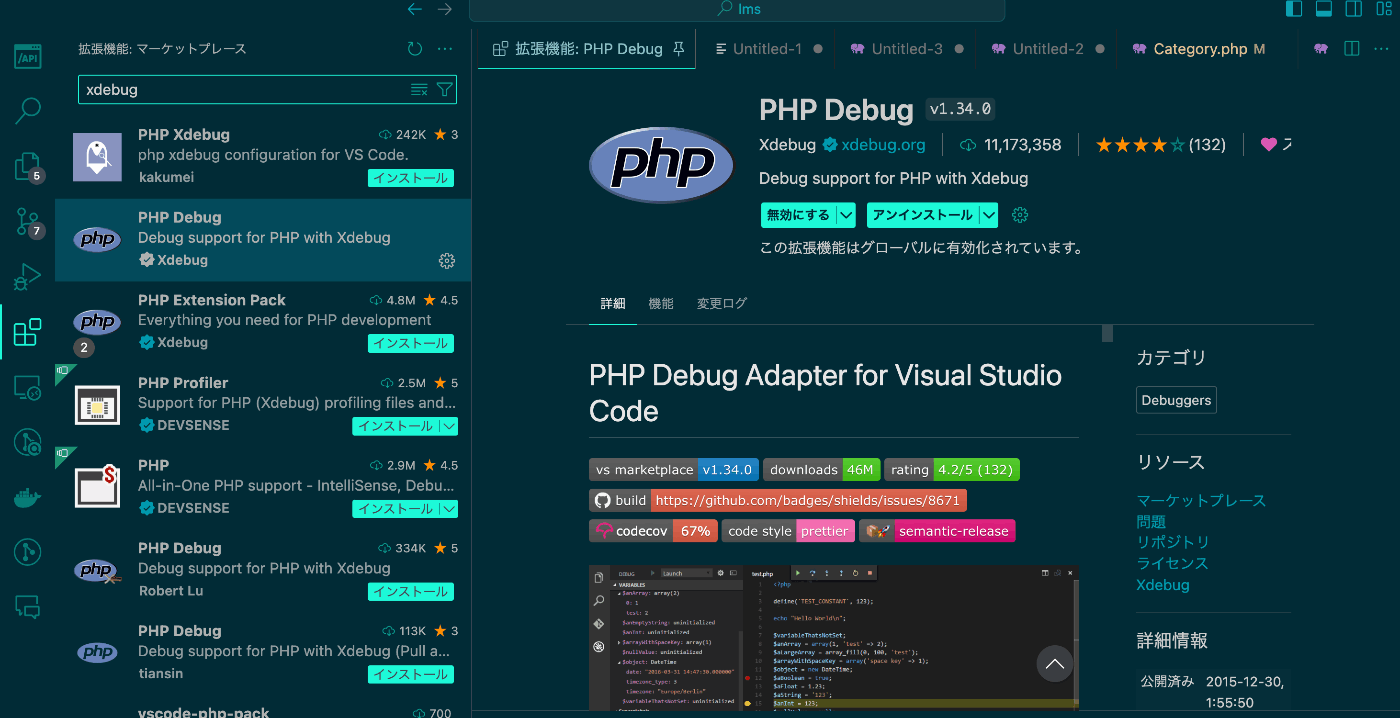Open the Git graph icon above chat icon

pos(28,551)
